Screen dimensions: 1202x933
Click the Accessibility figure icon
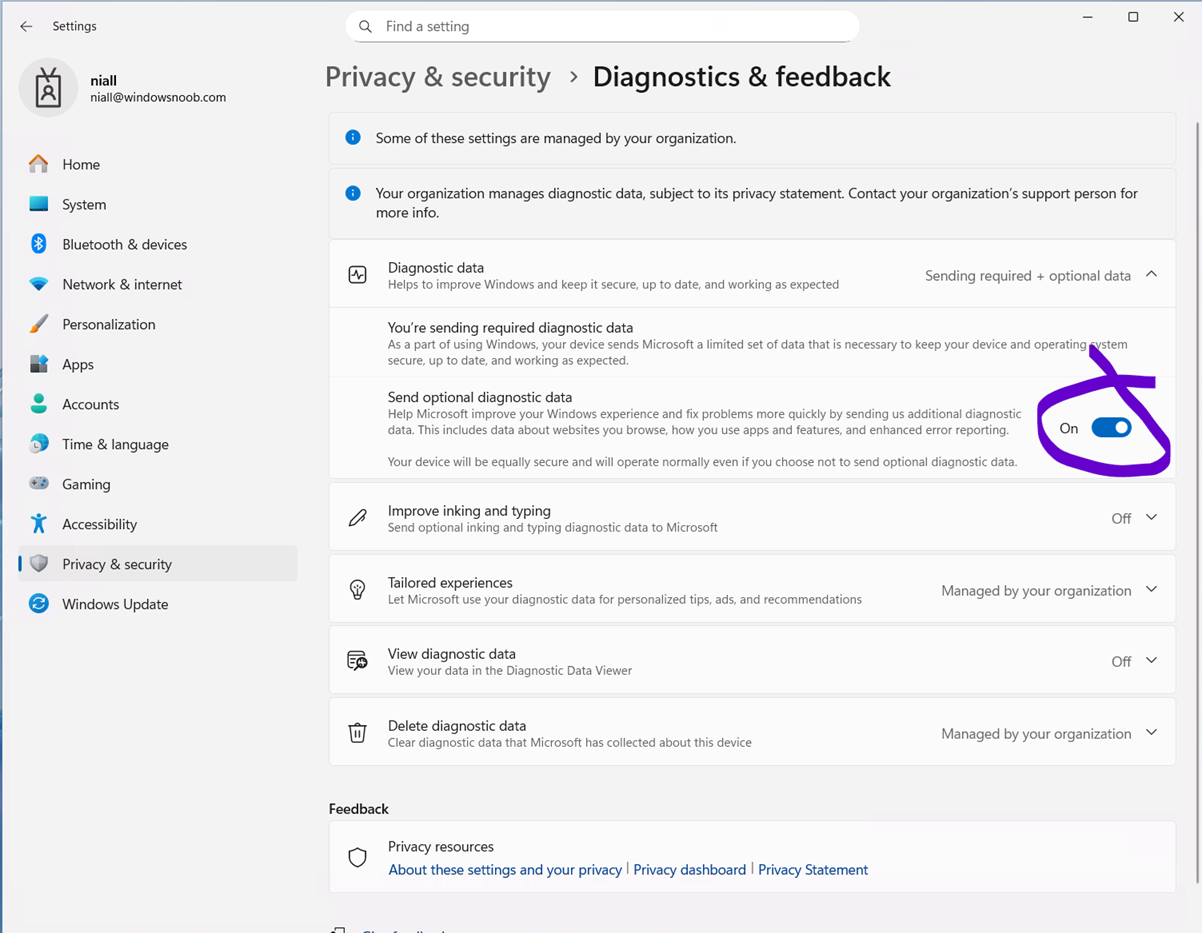pyautogui.click(x=39, y=524)
